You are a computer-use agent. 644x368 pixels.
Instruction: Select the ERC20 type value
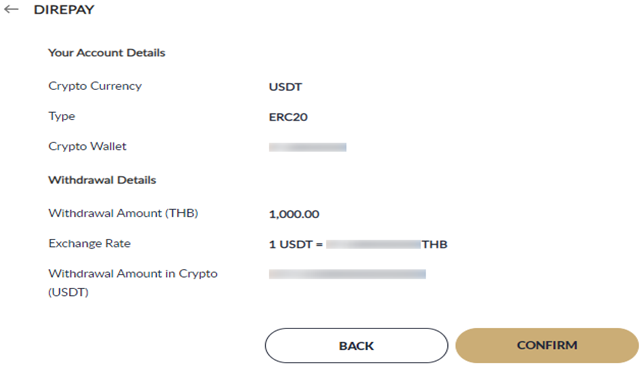coord(288,117)
